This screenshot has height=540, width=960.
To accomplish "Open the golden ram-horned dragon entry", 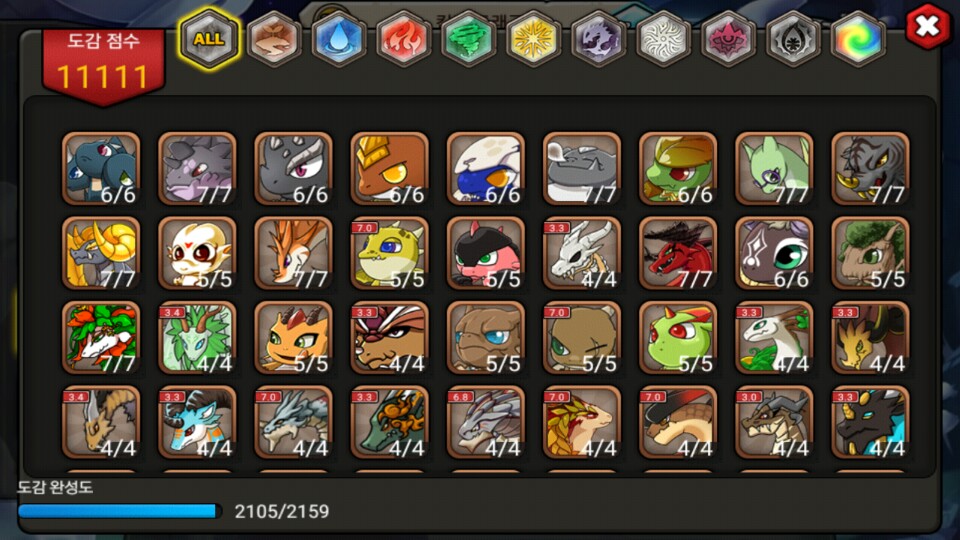I will click(101, 253).
